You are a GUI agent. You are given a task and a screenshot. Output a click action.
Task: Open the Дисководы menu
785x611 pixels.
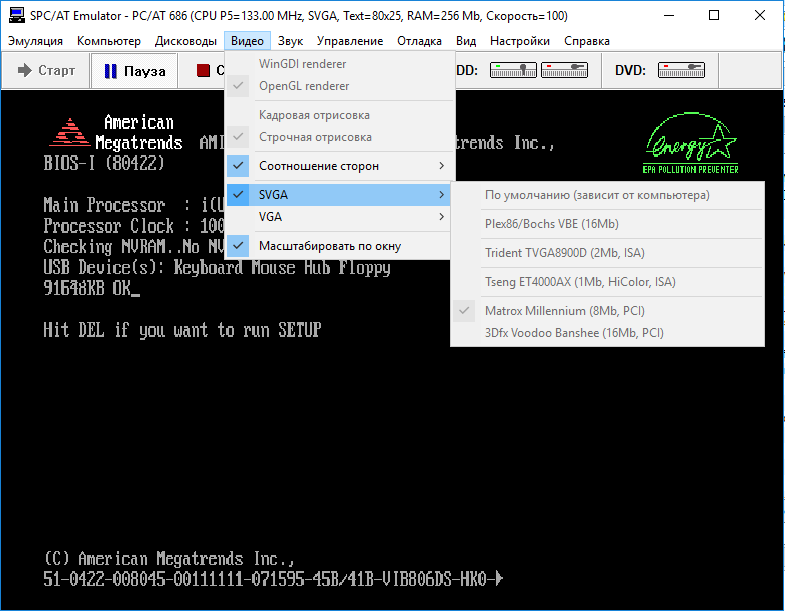tap(186, 41)
